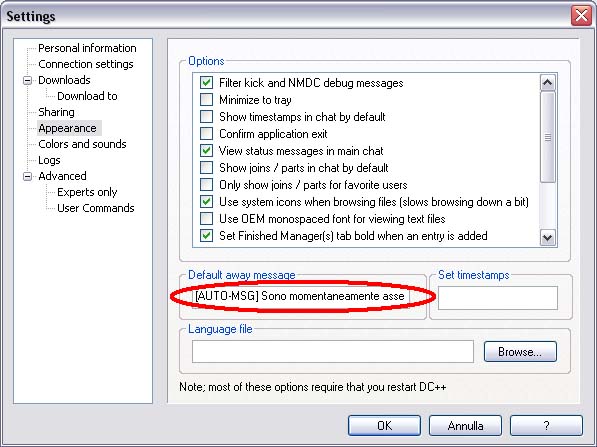Click the Language file path field
Viewport: 597px width, 447px height.
(x=333, y=351)
